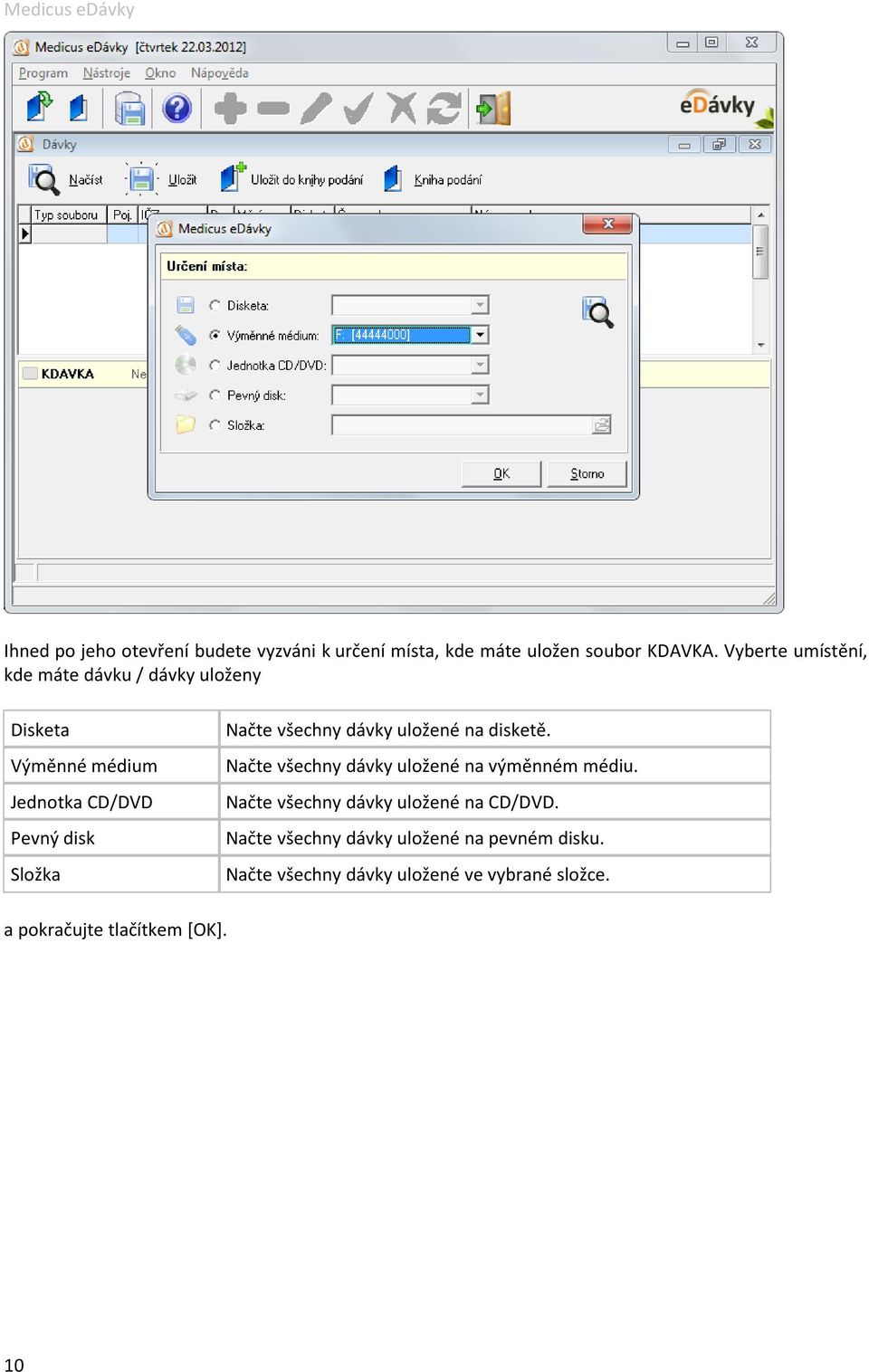
Task: Click the Poj. column header
Action: coord(122,214)
